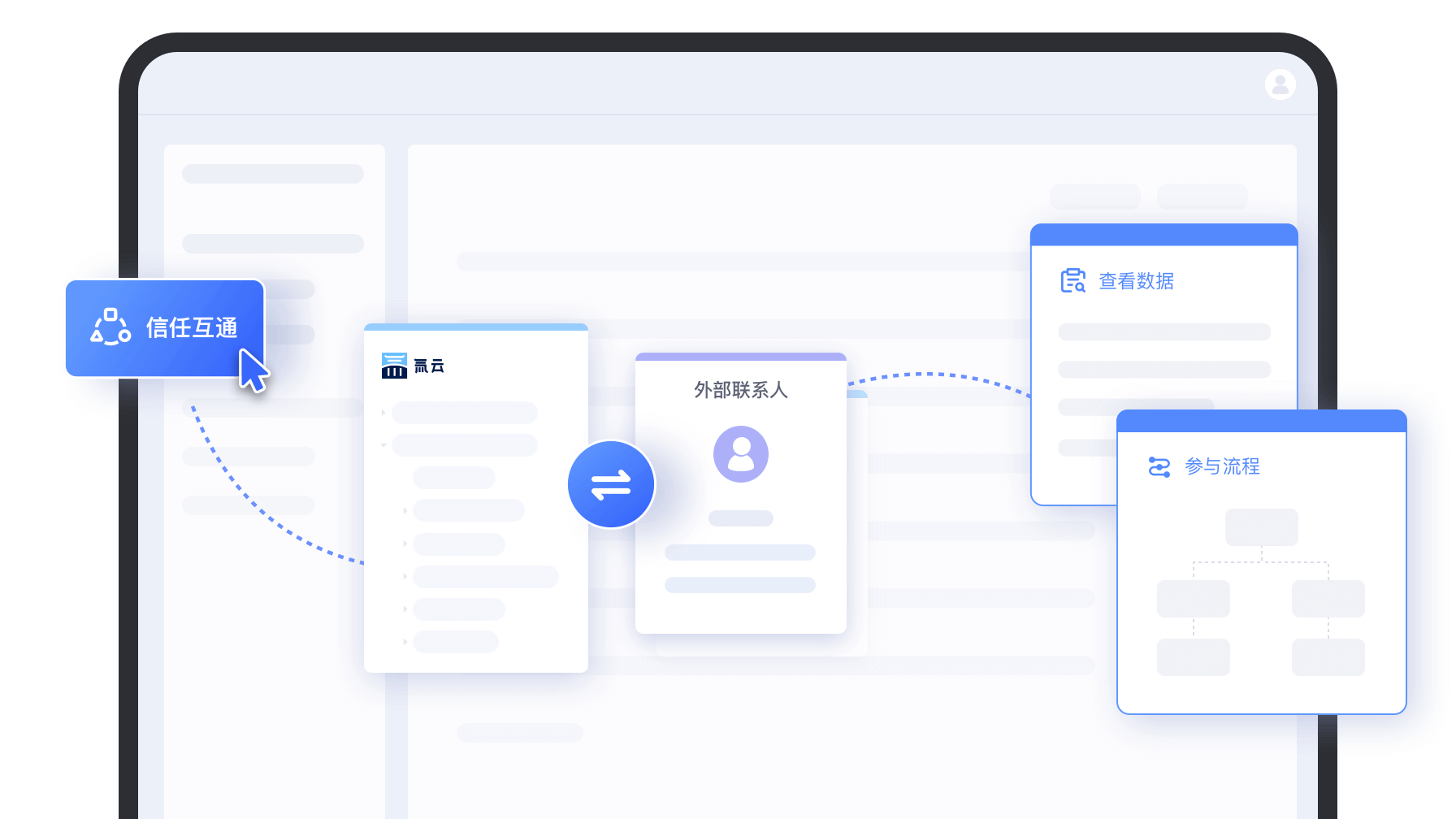The width and height of the screenshot is (1456, 819).
Task: Open the 查看数据 label
Action: point(1136,281)
